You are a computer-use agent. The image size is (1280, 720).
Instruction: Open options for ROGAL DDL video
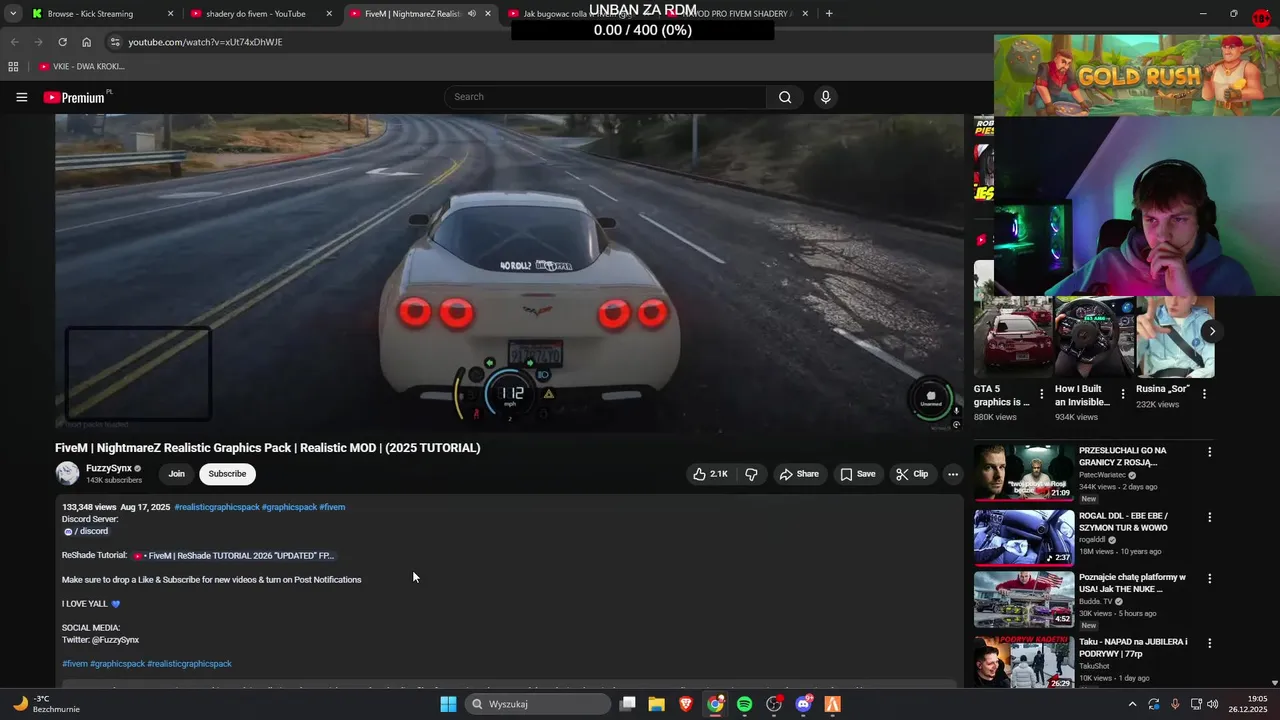1209,517
